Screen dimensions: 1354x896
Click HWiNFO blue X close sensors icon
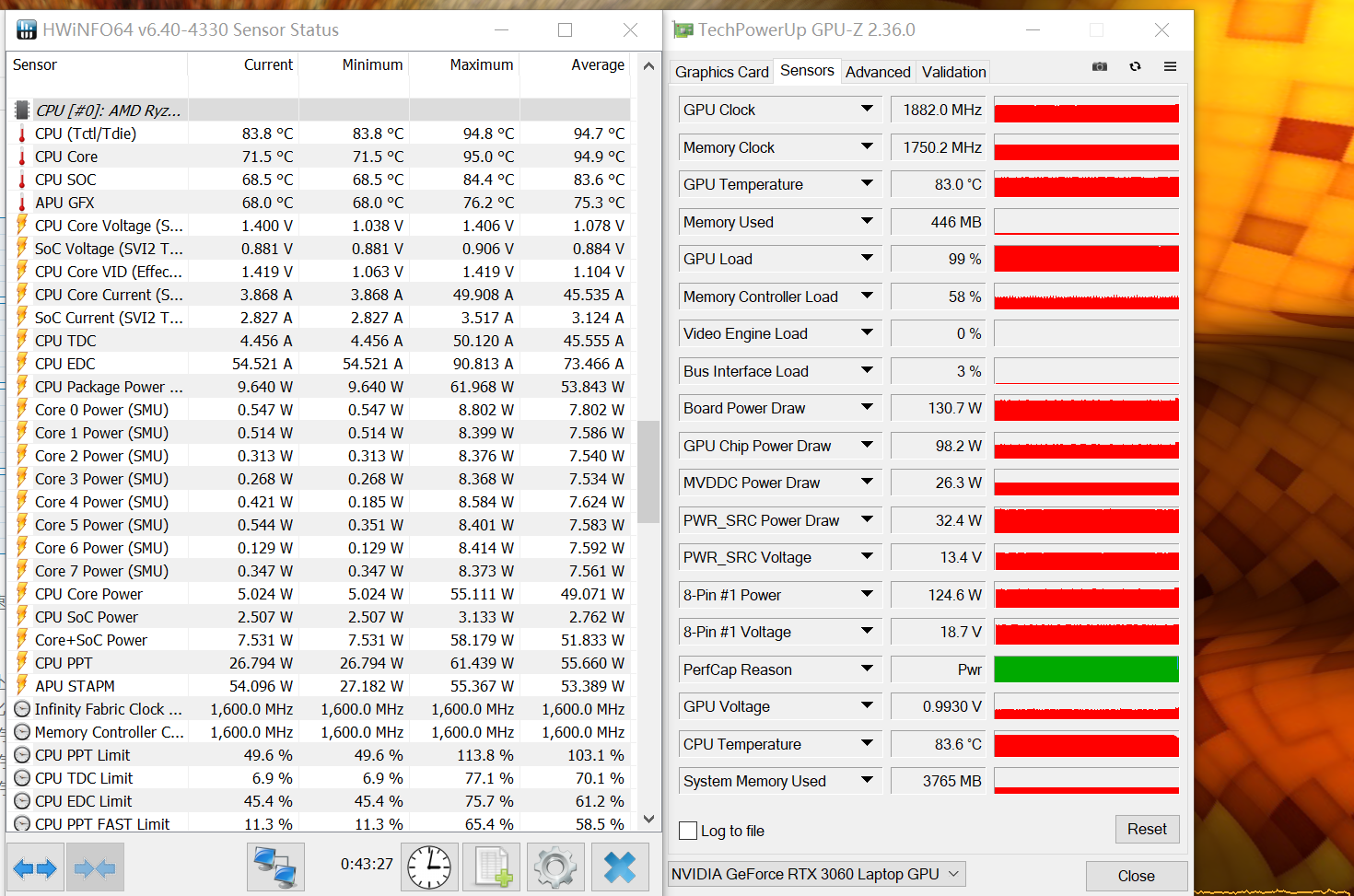[619, 867]
